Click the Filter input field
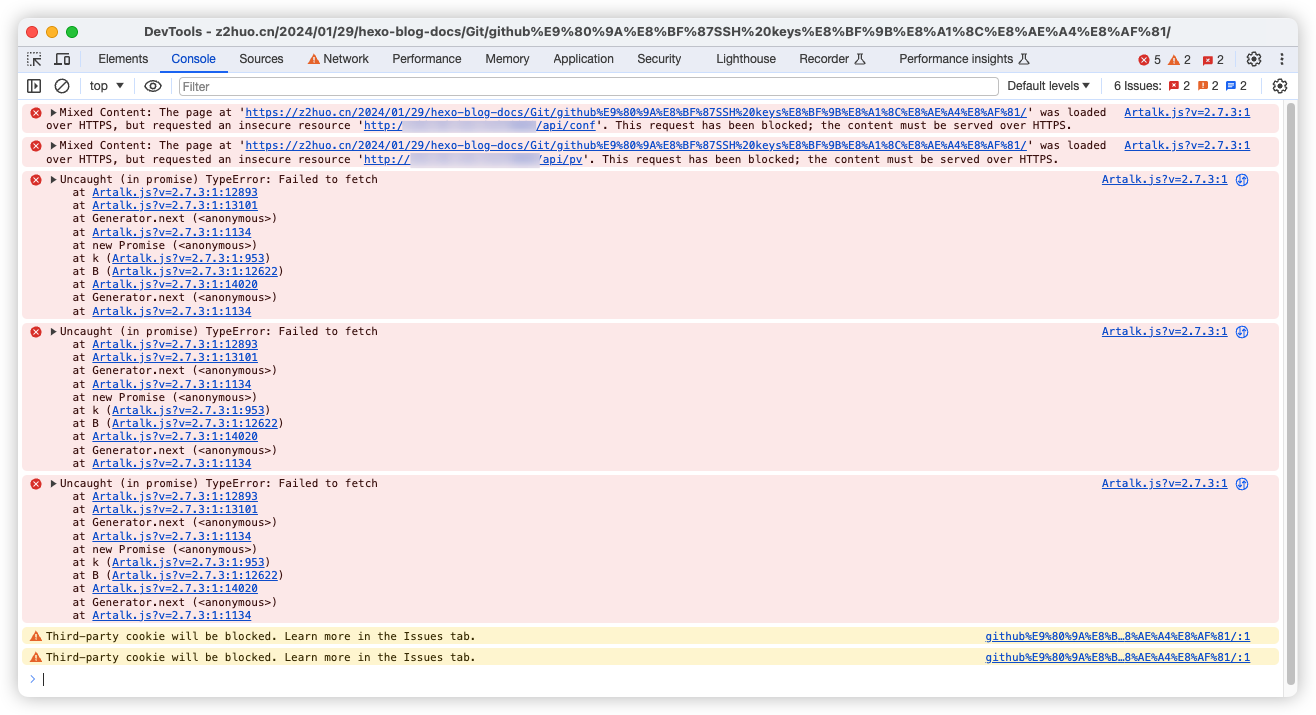 click(588, 86)
